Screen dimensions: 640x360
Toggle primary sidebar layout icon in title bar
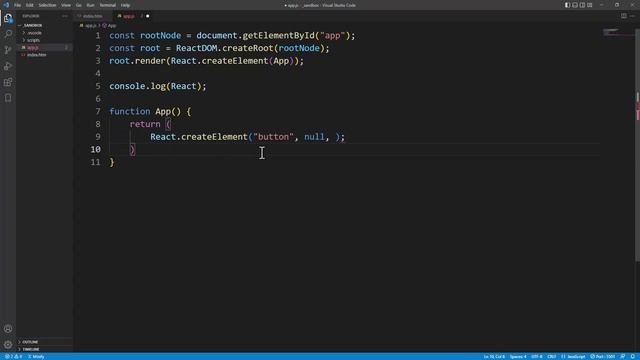(567, 5)
